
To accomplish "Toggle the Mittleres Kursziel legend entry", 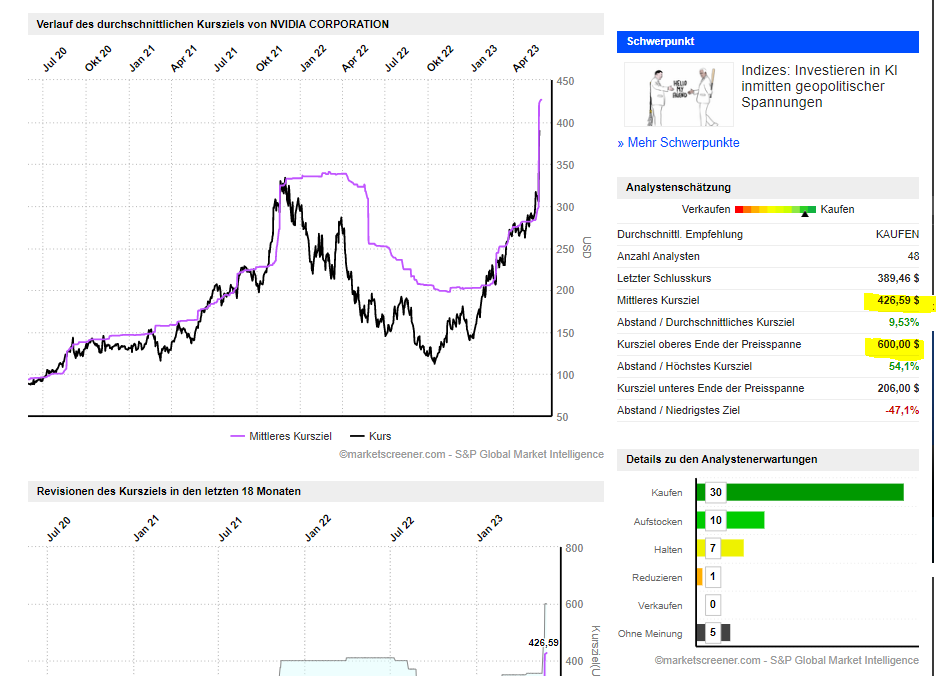I will [281, 437].
